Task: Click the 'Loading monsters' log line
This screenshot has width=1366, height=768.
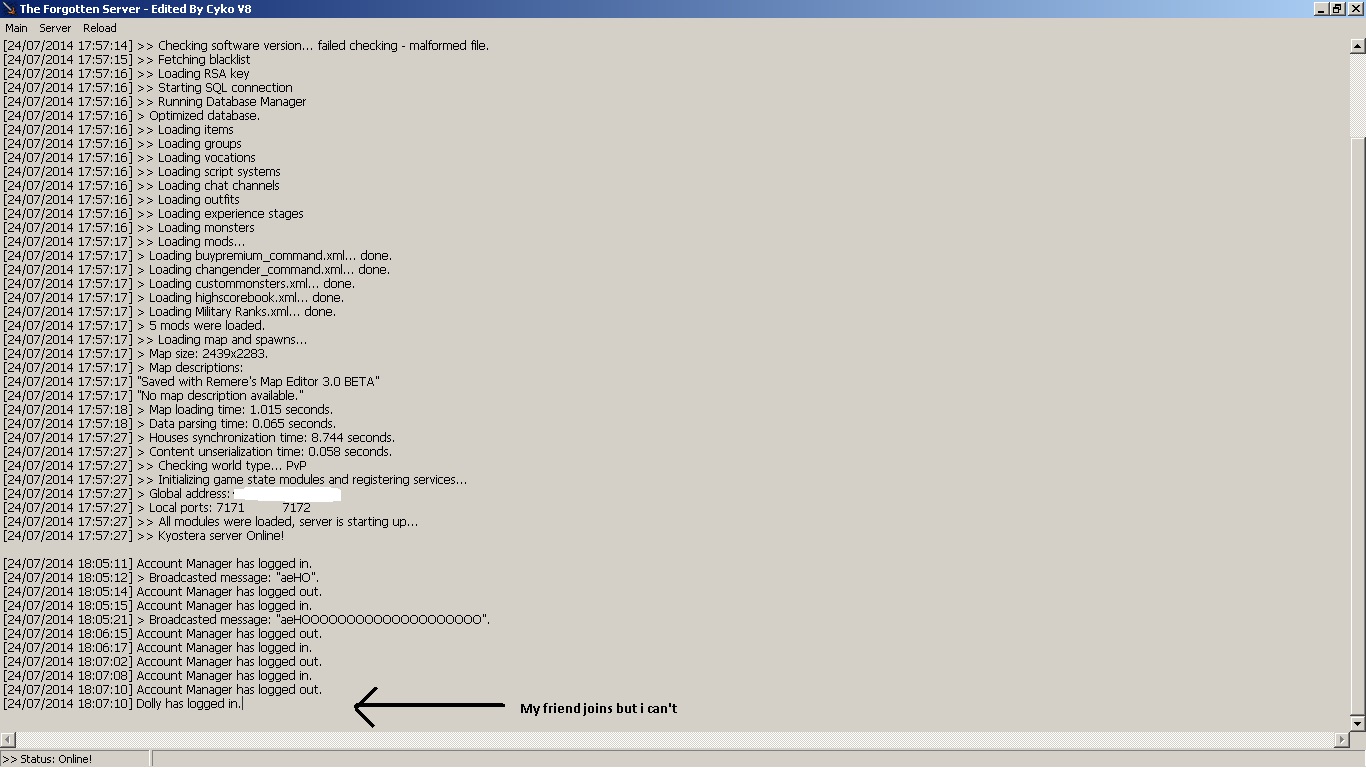Action: coord(129,228)
